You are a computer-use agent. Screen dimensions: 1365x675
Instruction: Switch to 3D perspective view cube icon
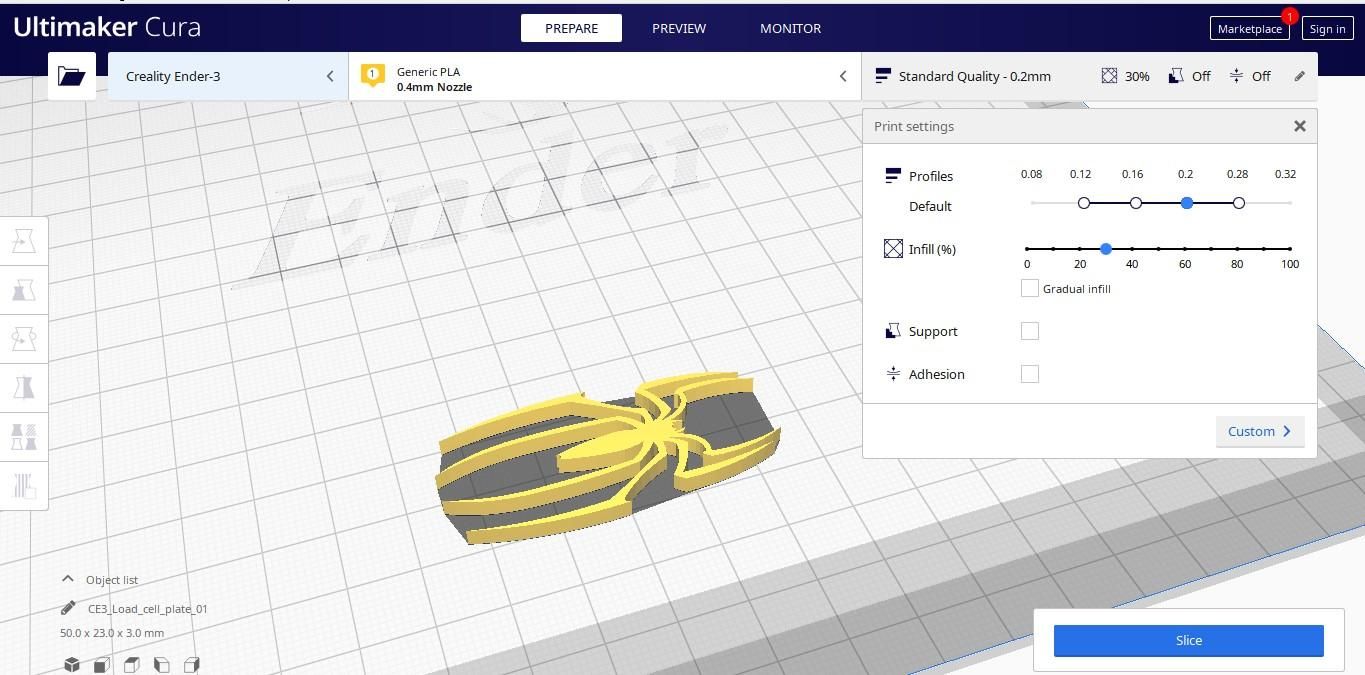coord(72,664)
